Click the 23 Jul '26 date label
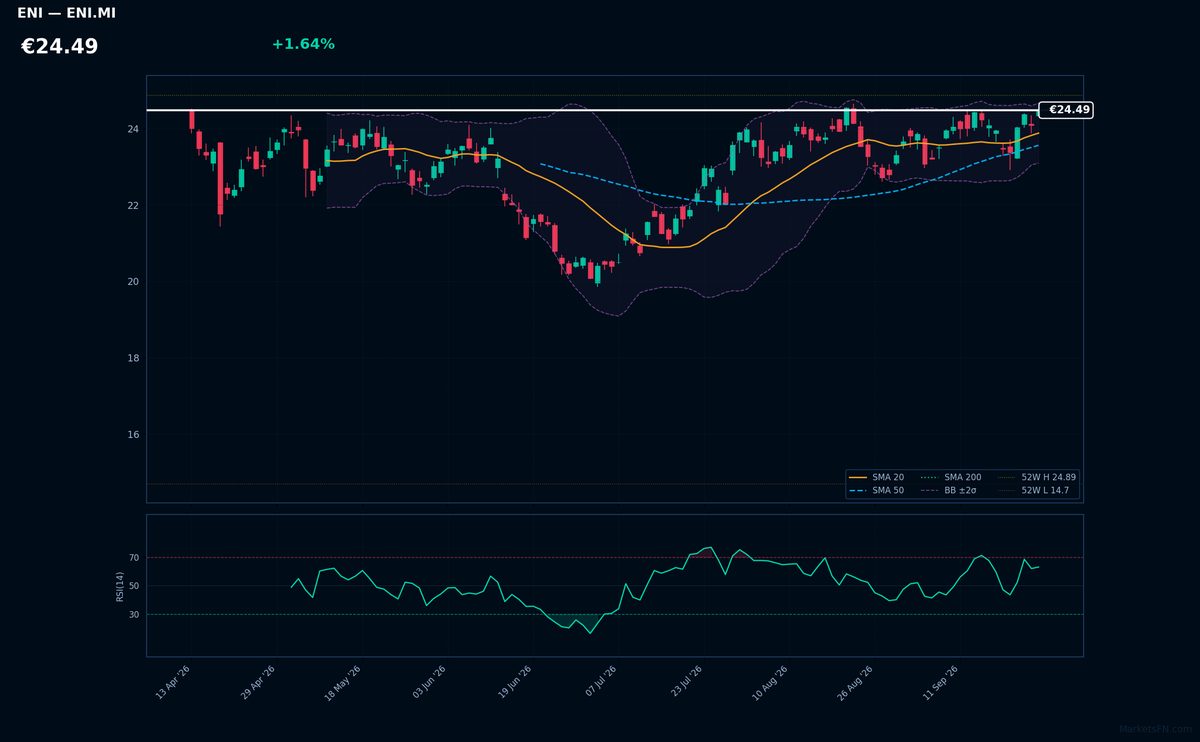1200x742 pixels. coord(685,682)
